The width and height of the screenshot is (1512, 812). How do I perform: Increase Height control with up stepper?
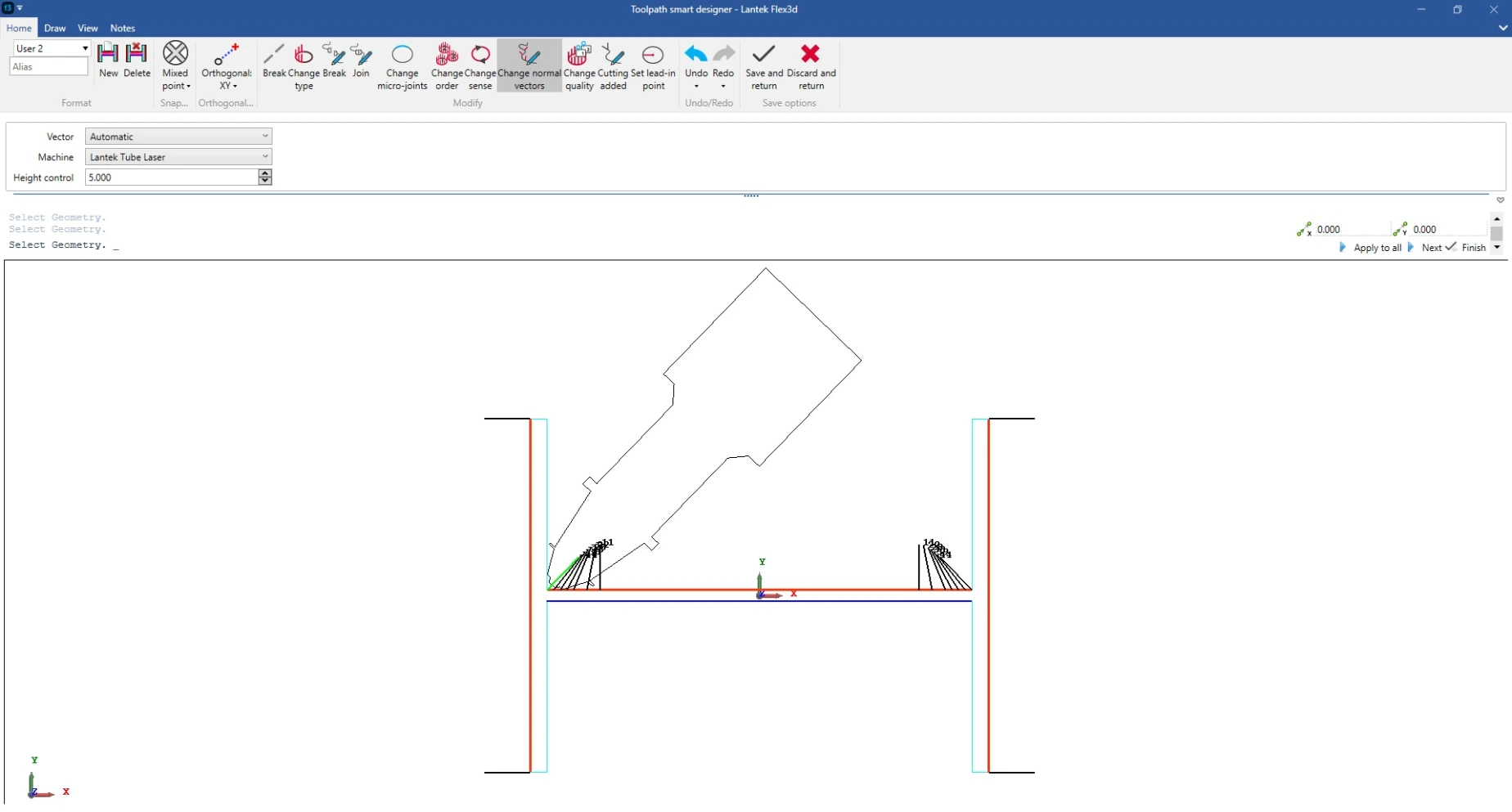click(265, 173)
